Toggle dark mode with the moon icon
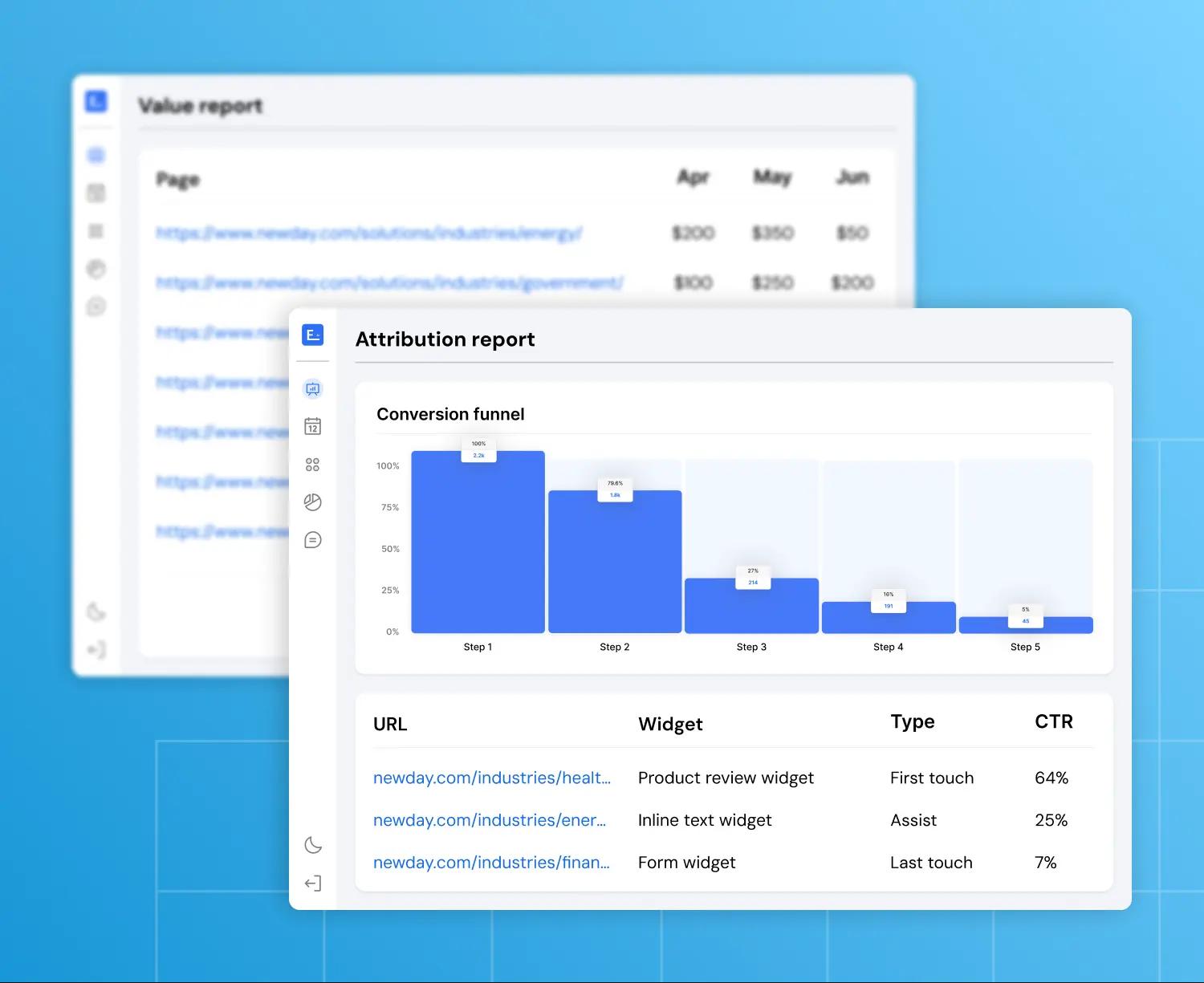This screenshot has height=983, width=1204. click(x=313, y=845)
